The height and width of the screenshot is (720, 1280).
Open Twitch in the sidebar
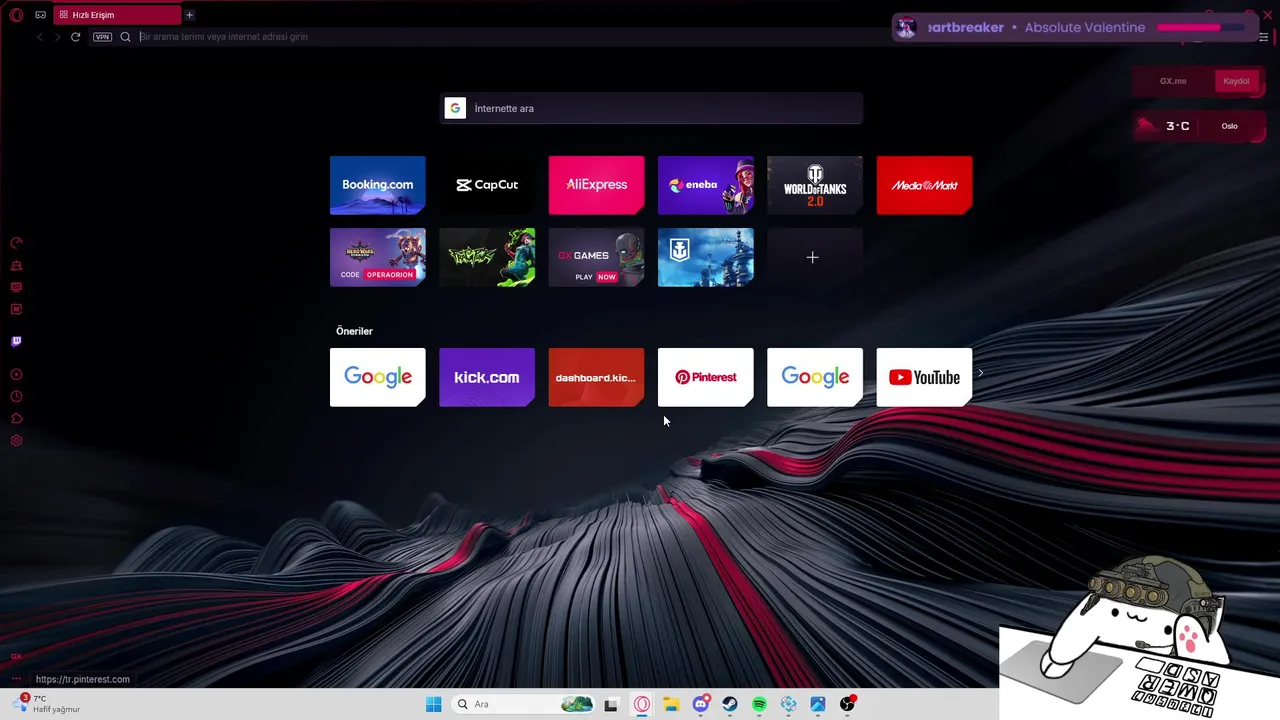point(16,341)
